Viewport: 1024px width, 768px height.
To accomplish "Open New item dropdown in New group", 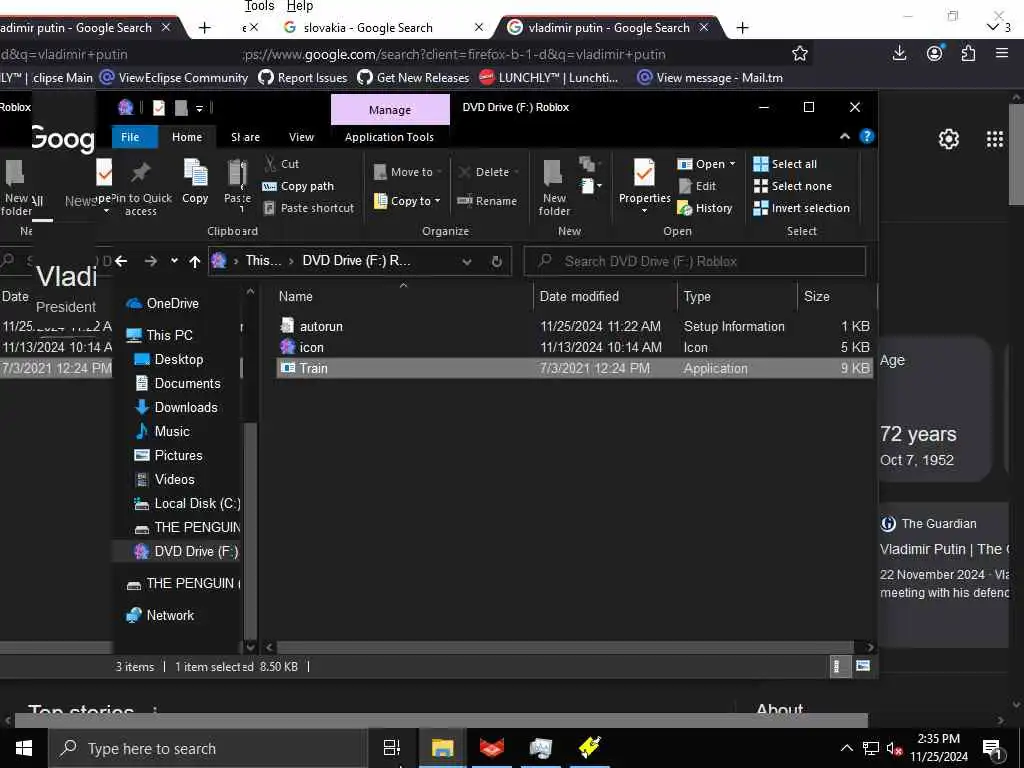I will [590, 185].
